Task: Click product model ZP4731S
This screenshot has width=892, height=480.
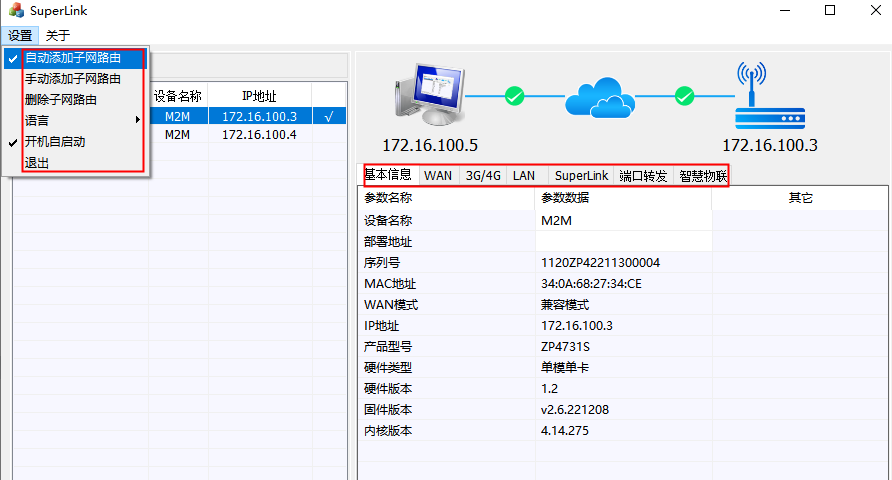Action: tap(565, 347)
